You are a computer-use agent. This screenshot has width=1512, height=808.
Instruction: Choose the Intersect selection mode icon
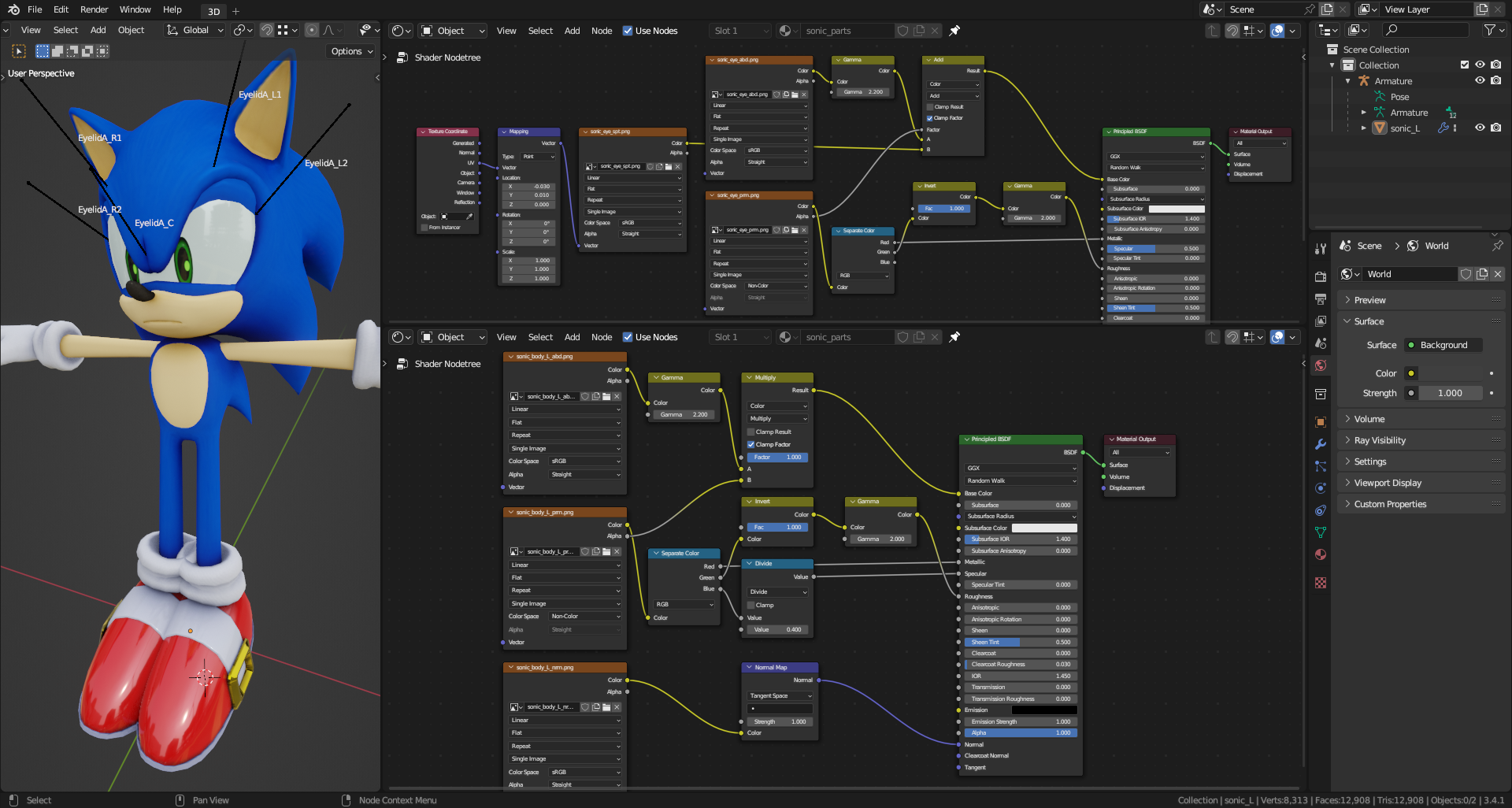click(102, 51)
